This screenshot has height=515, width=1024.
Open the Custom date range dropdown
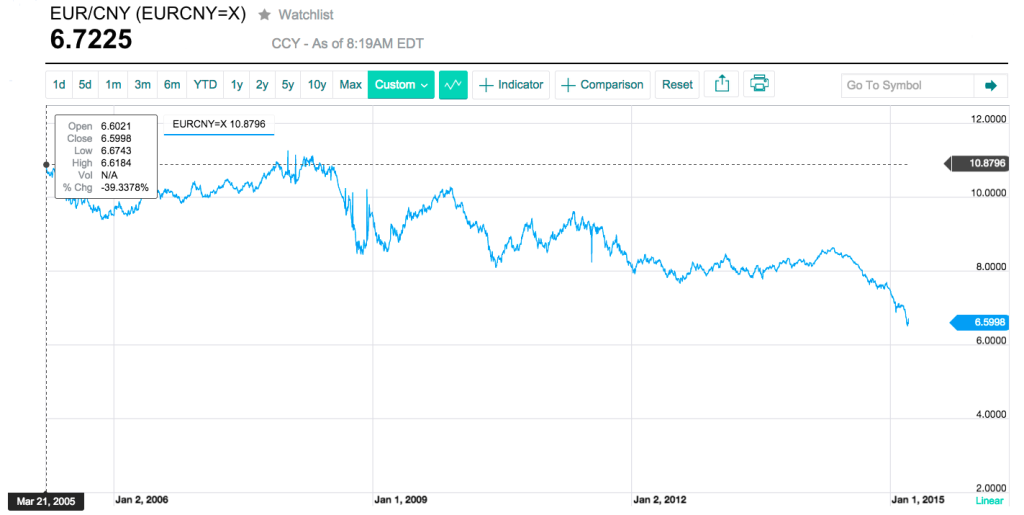click(x=401, y=85)
